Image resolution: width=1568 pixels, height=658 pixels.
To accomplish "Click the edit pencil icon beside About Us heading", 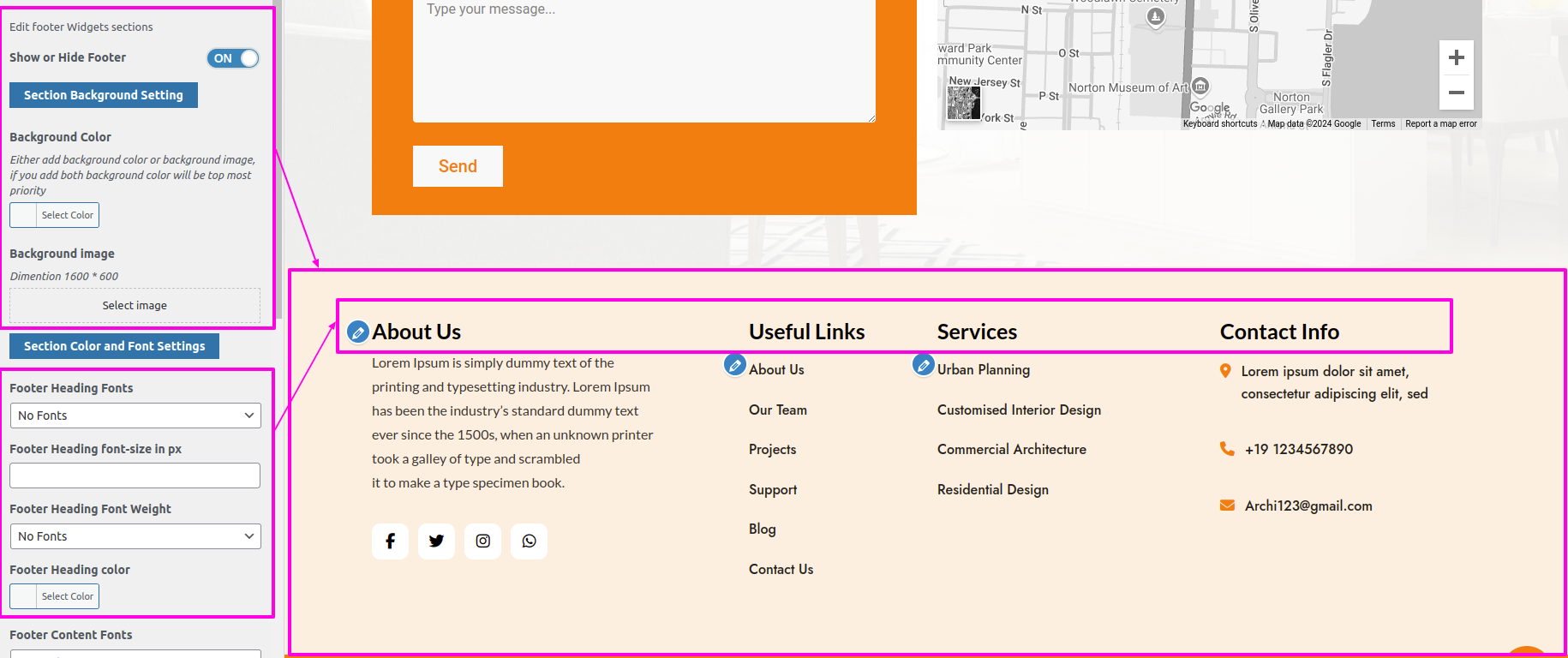I will [358, 332].
